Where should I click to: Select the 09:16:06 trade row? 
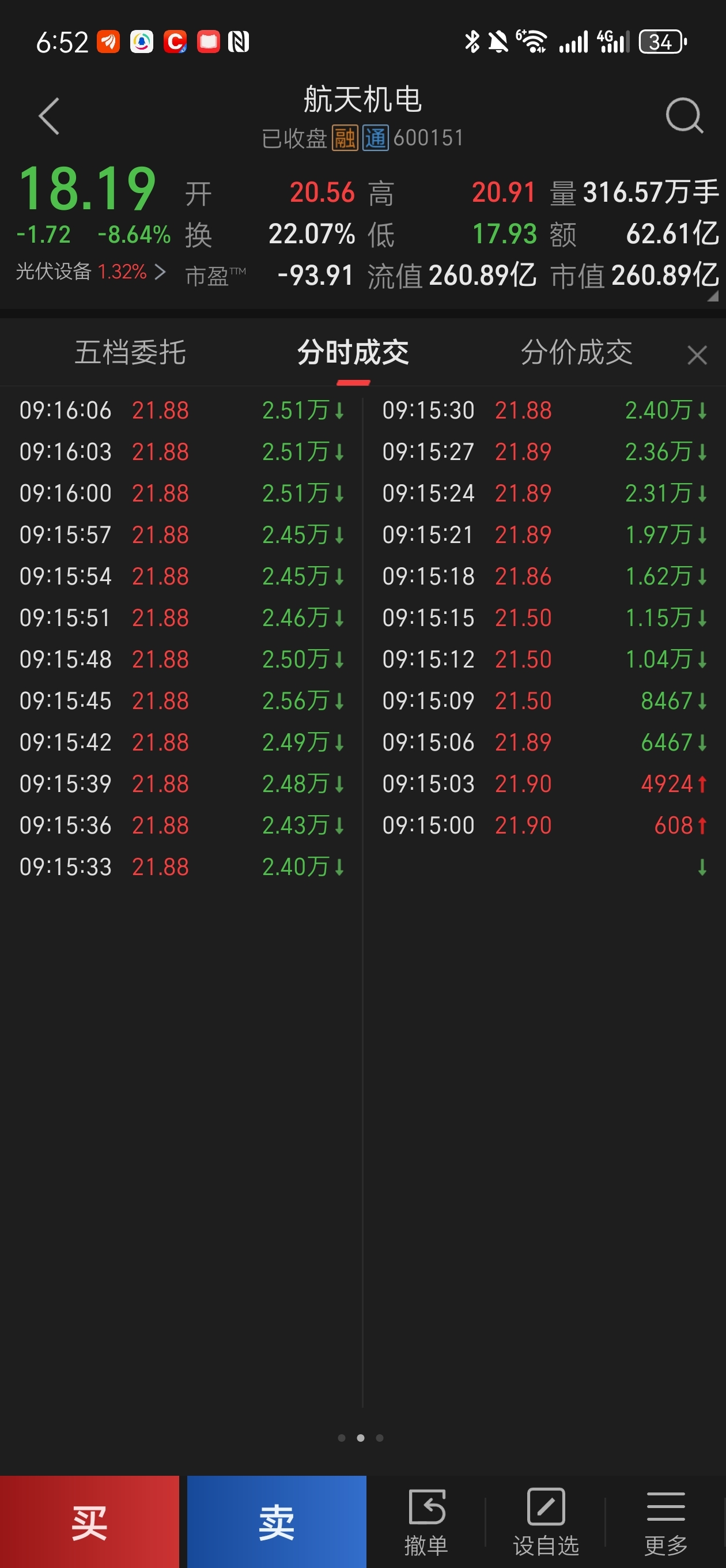[x=181, y=410]
